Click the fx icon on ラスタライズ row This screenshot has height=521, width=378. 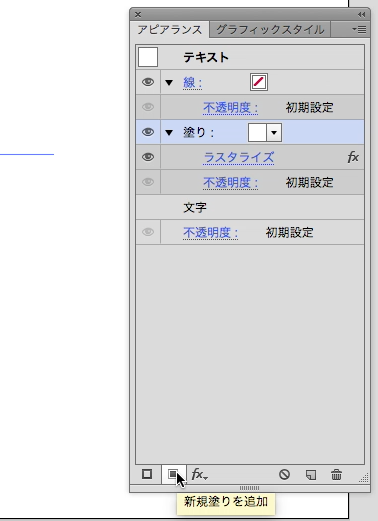pyautogui.click(x=353, y=157)
